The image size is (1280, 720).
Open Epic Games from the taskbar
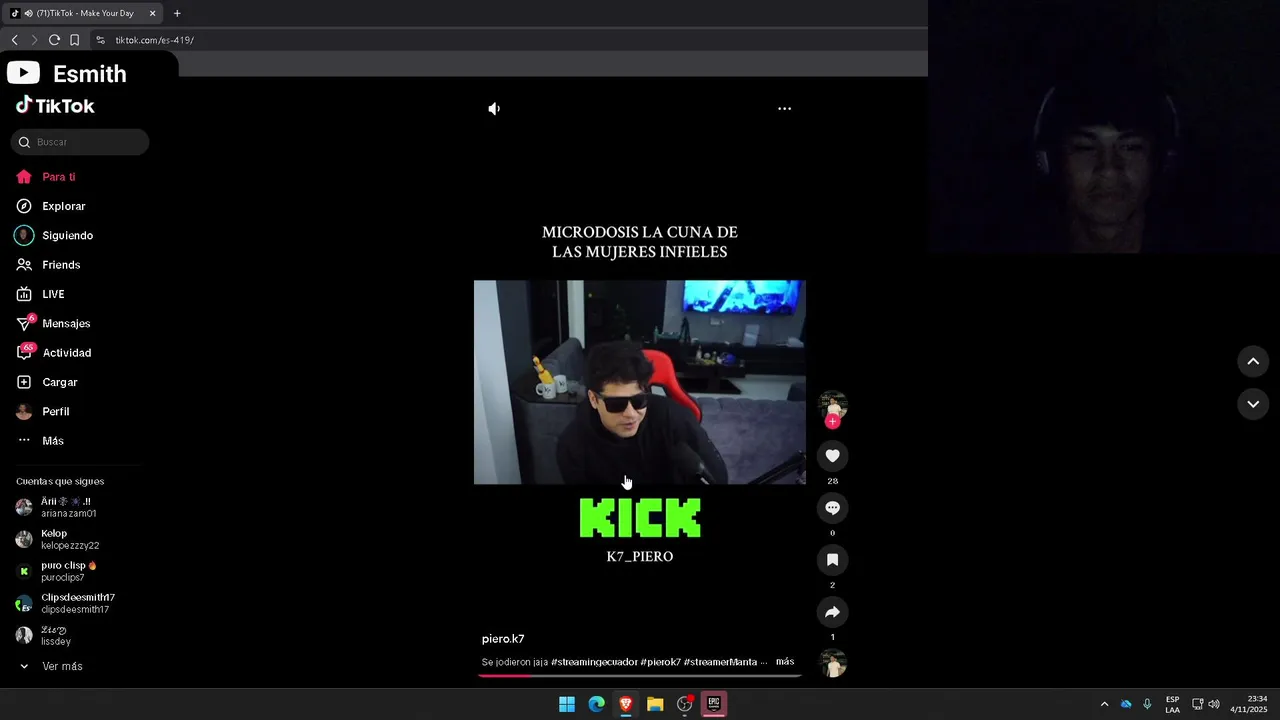[x=714, y=704]
